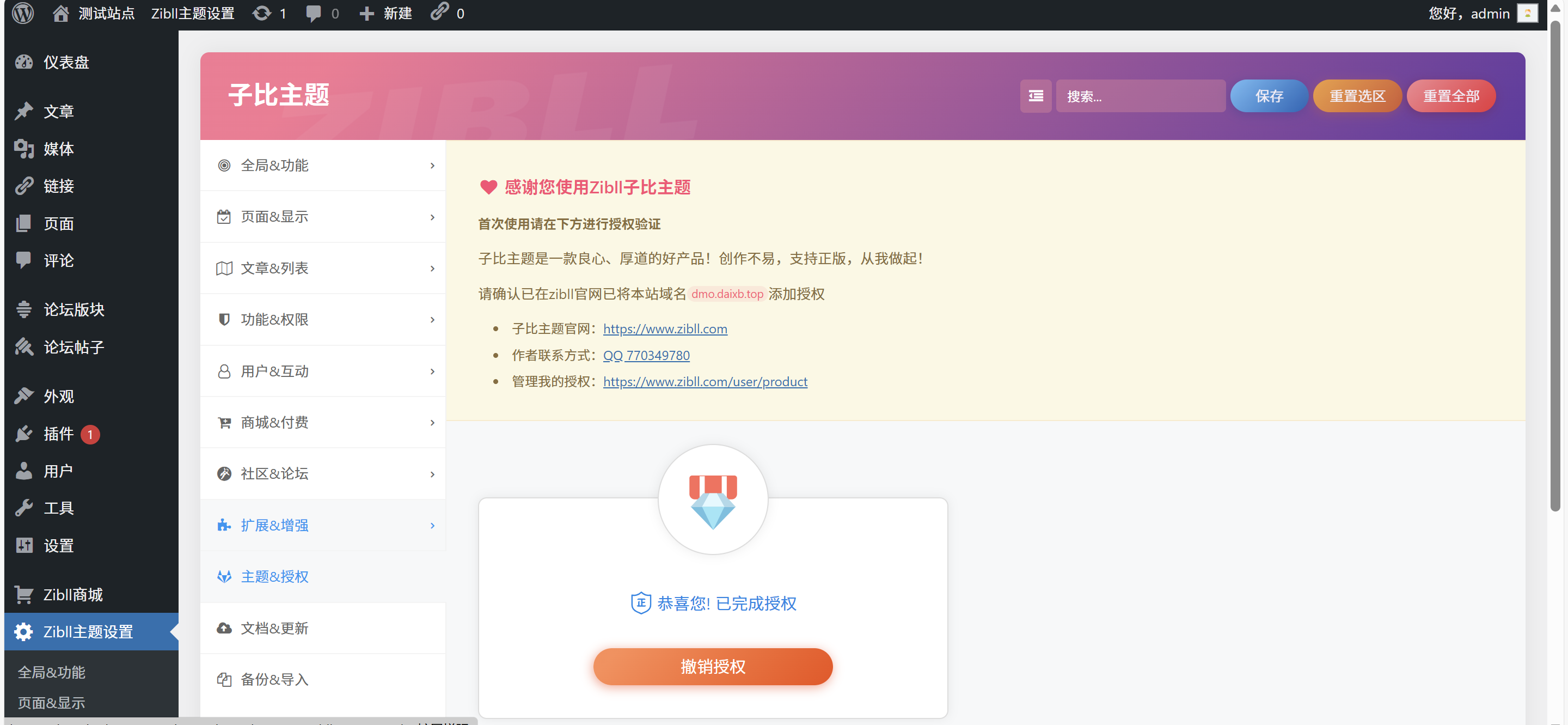Image resolution: width=1568 pixels, height=725 pixels.
Task: Open the zibll.com/user/product link
Action: click(705, 382)
